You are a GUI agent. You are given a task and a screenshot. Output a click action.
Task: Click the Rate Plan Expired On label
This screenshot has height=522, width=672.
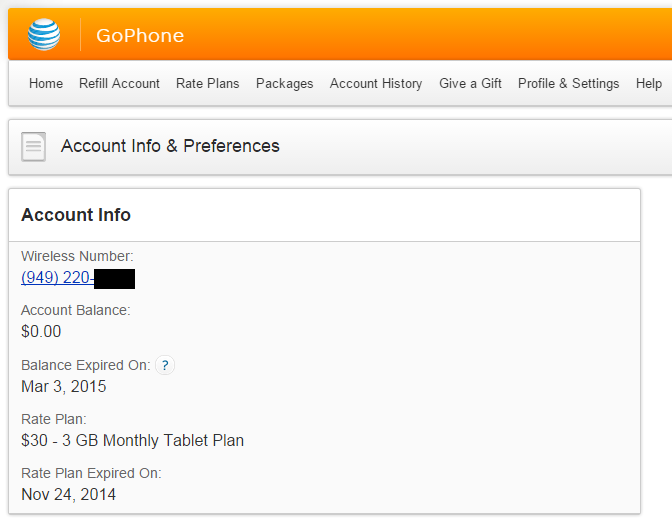91,473
